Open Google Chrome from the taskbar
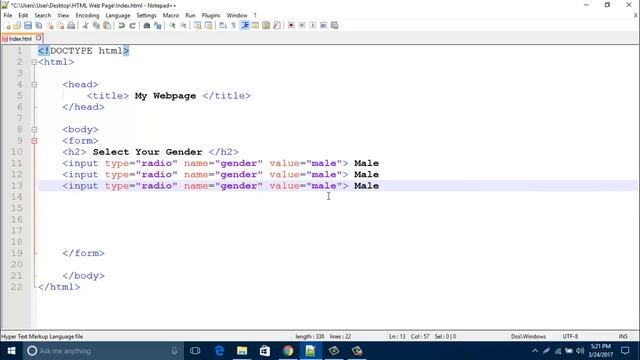This screenshot has height=360, width=640. pyautogui.click(x=288, y=351)
